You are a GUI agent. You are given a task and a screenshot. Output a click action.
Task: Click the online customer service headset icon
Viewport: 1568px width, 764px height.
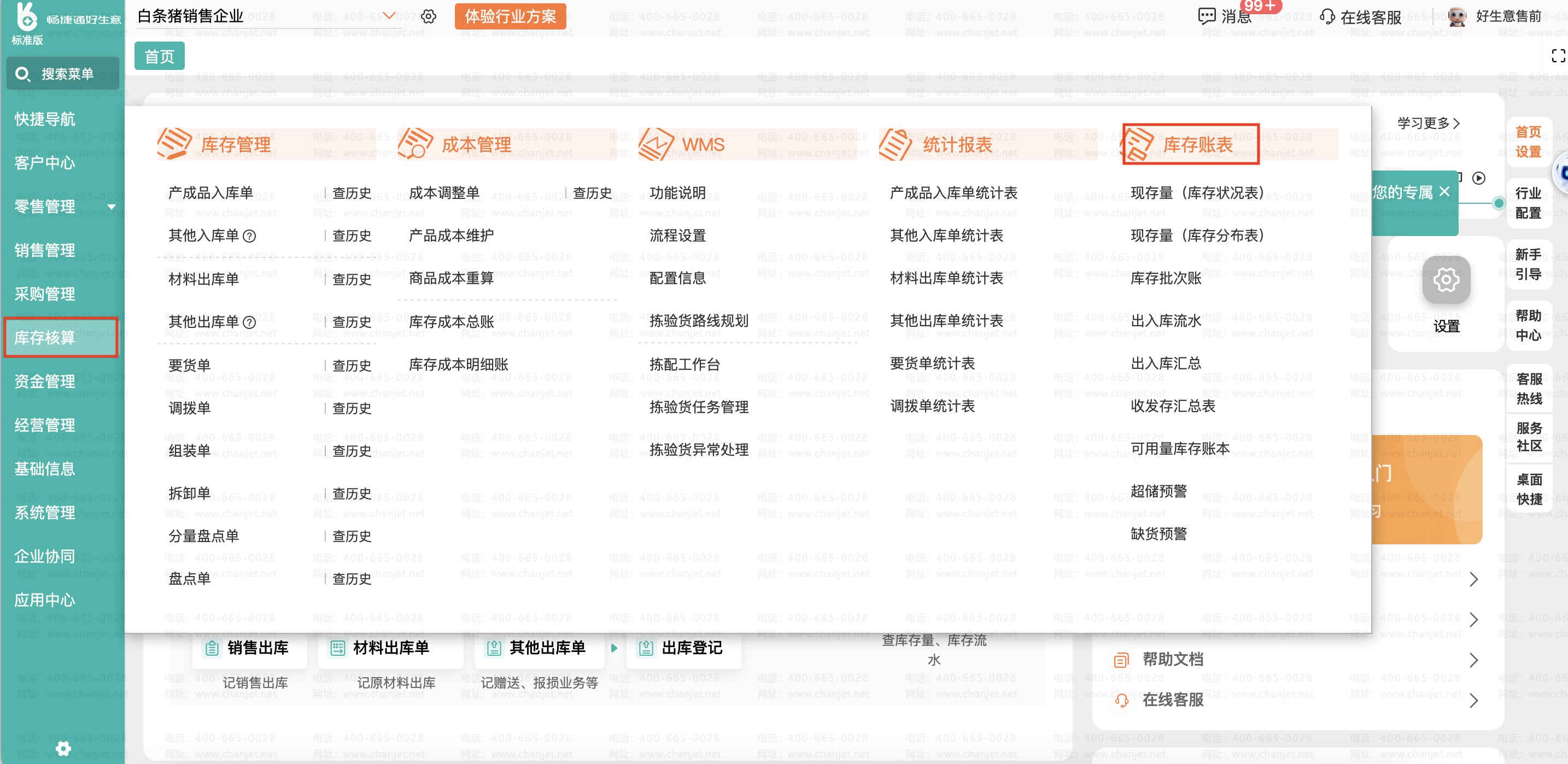pyautogui.click(x=1326, y=16)
